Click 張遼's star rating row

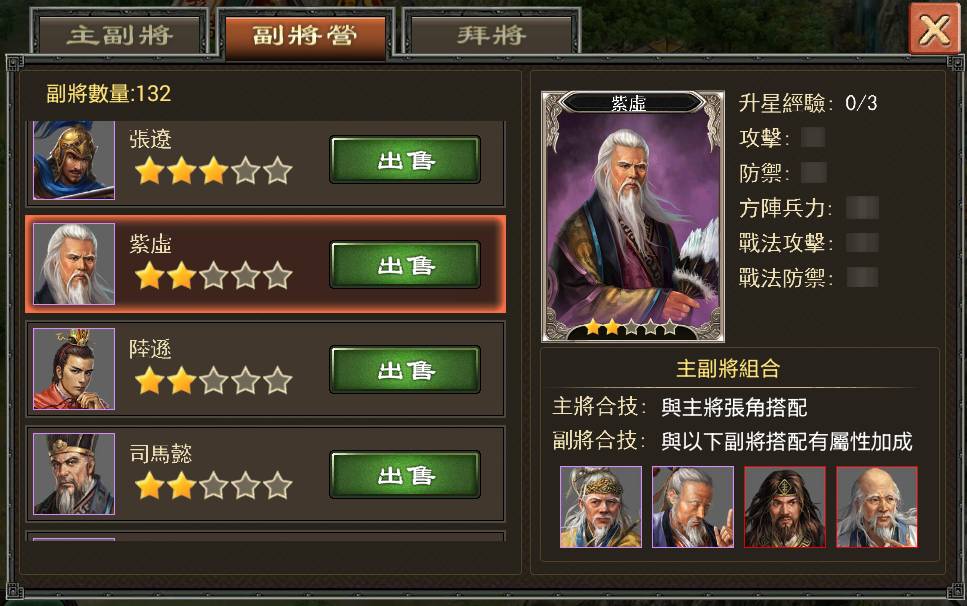tap(213, 171)
